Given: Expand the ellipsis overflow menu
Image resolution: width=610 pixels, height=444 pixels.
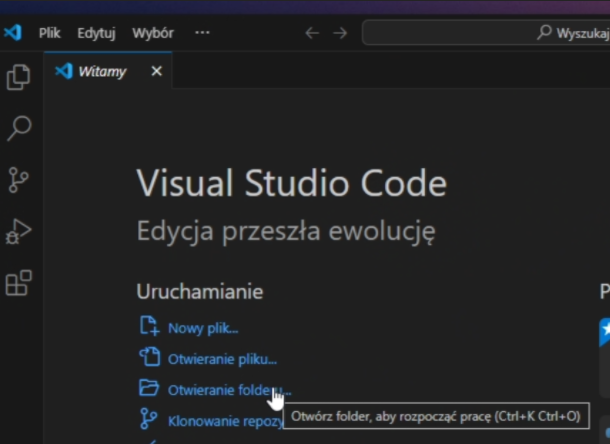Looking at the screenshot, I should [x=202, y=33].
